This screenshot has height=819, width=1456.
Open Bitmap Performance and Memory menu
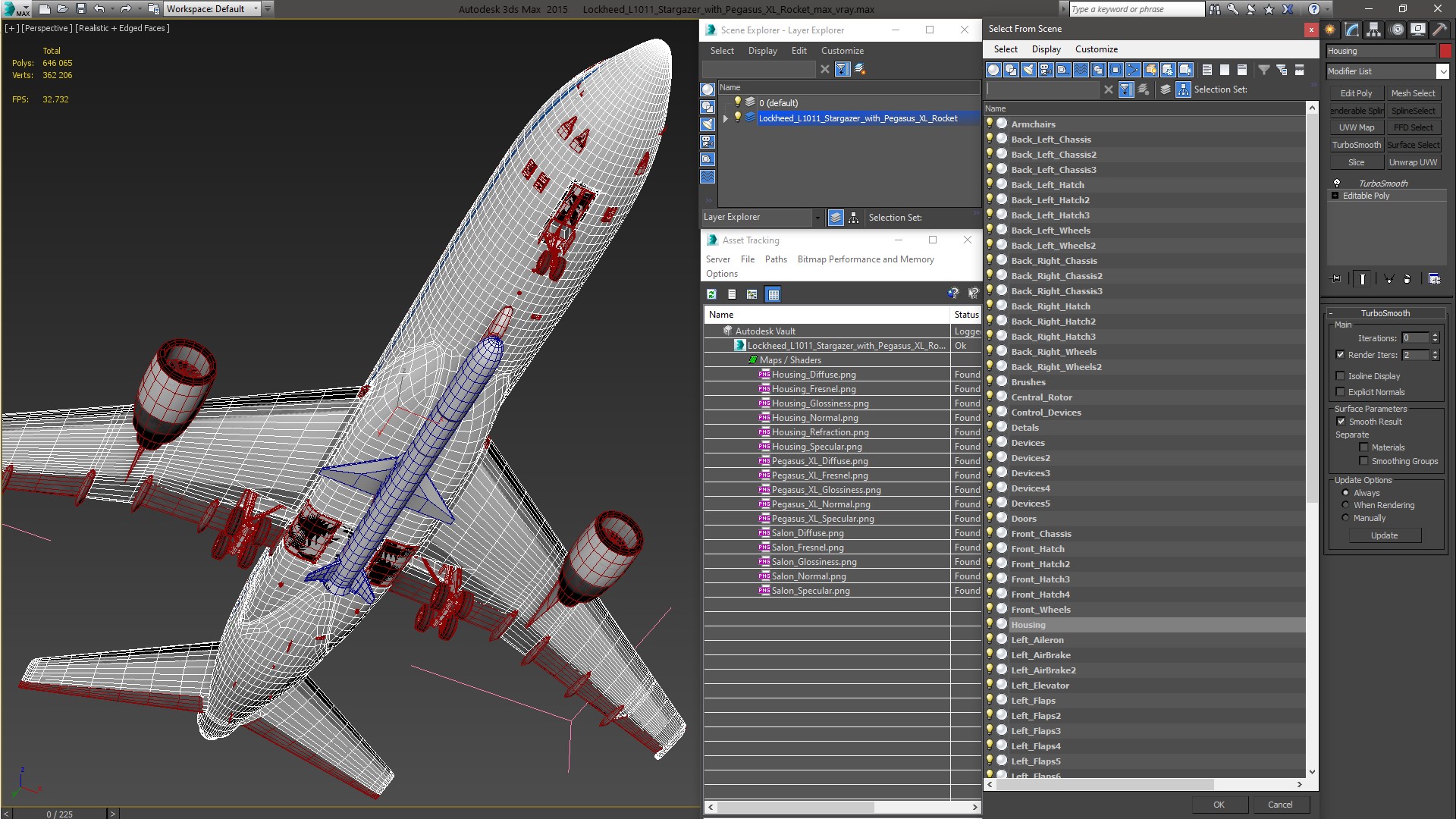(865, 259)
